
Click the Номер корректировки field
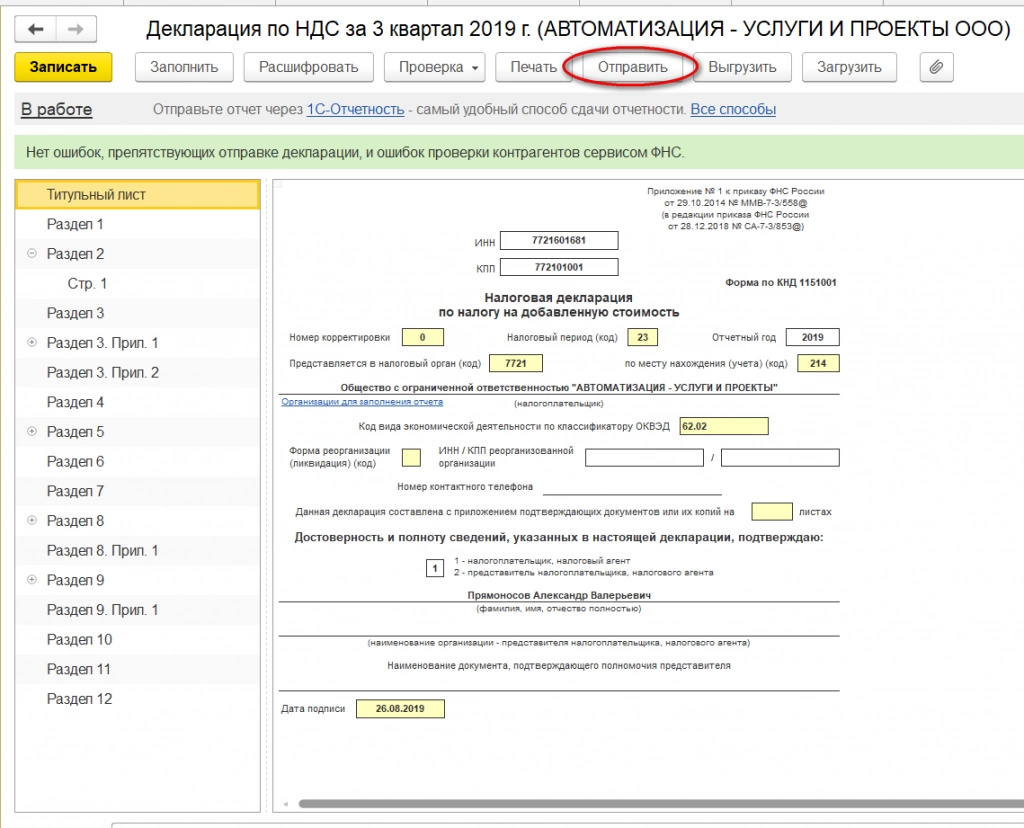423,338
